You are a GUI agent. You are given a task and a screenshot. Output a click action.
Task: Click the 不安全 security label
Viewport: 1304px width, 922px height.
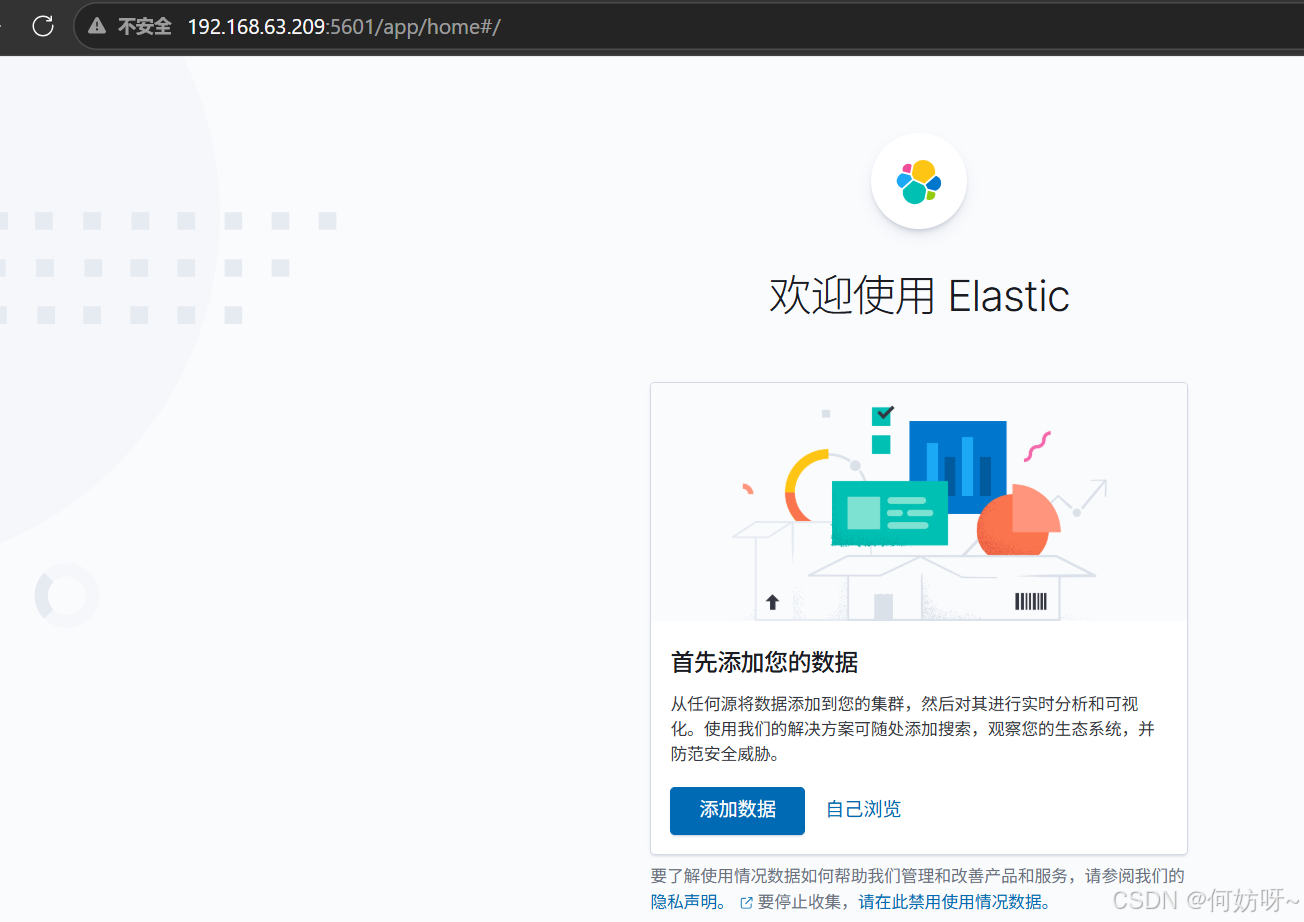(145, 26)
